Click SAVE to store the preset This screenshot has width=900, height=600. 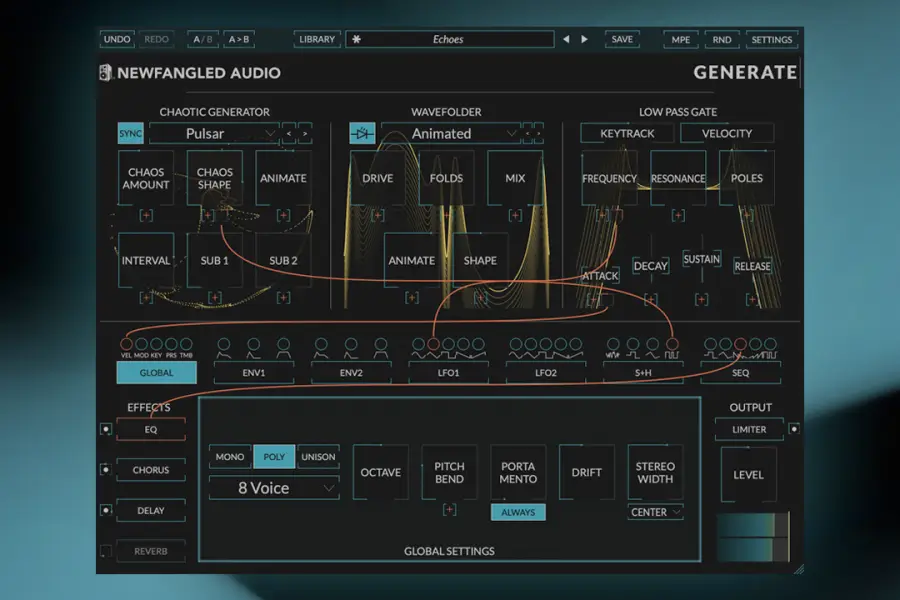tap(622, 39)
